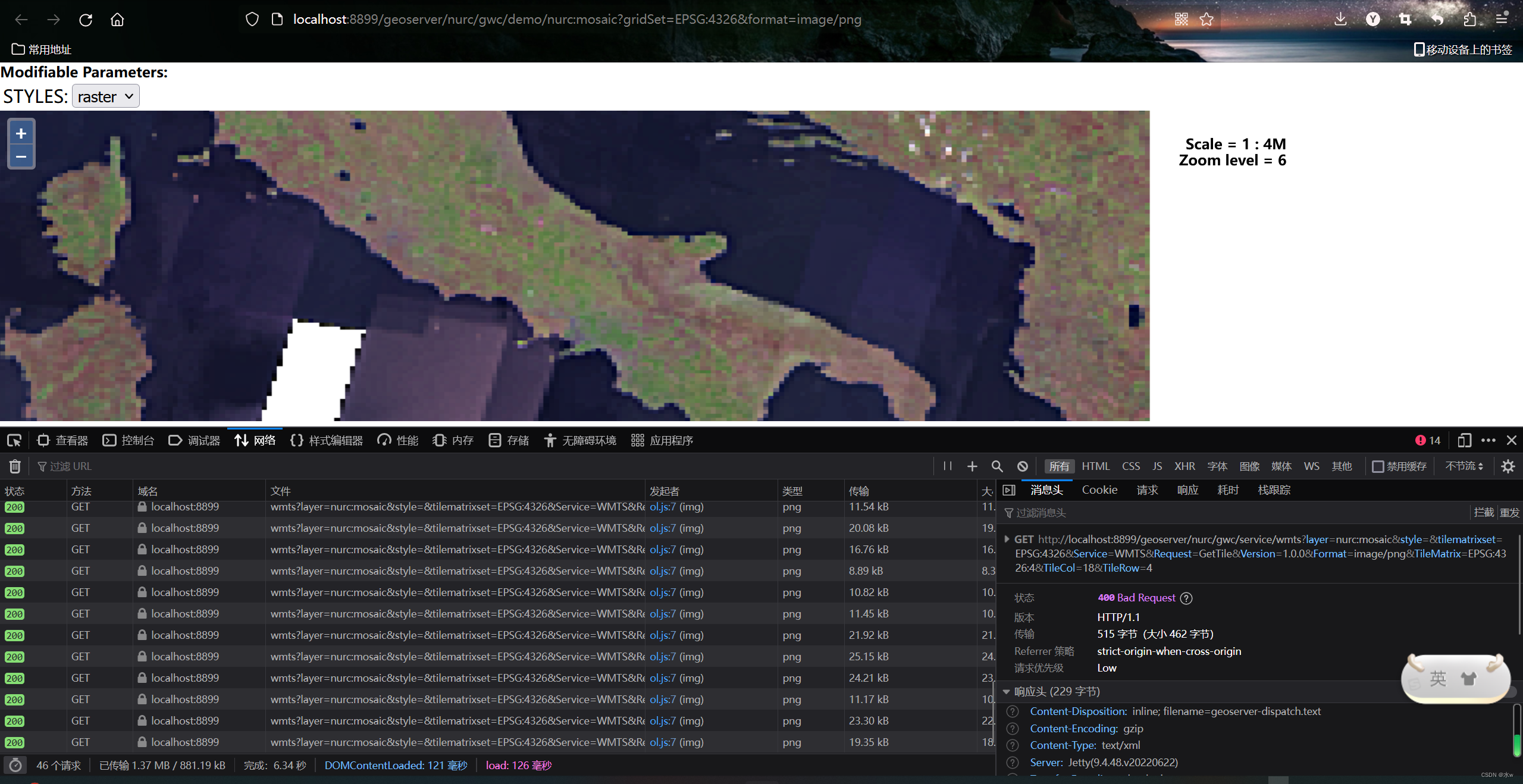Switch to the Cookie tab
This screenshot has height=784, width=1523.
pos(1099,490)
